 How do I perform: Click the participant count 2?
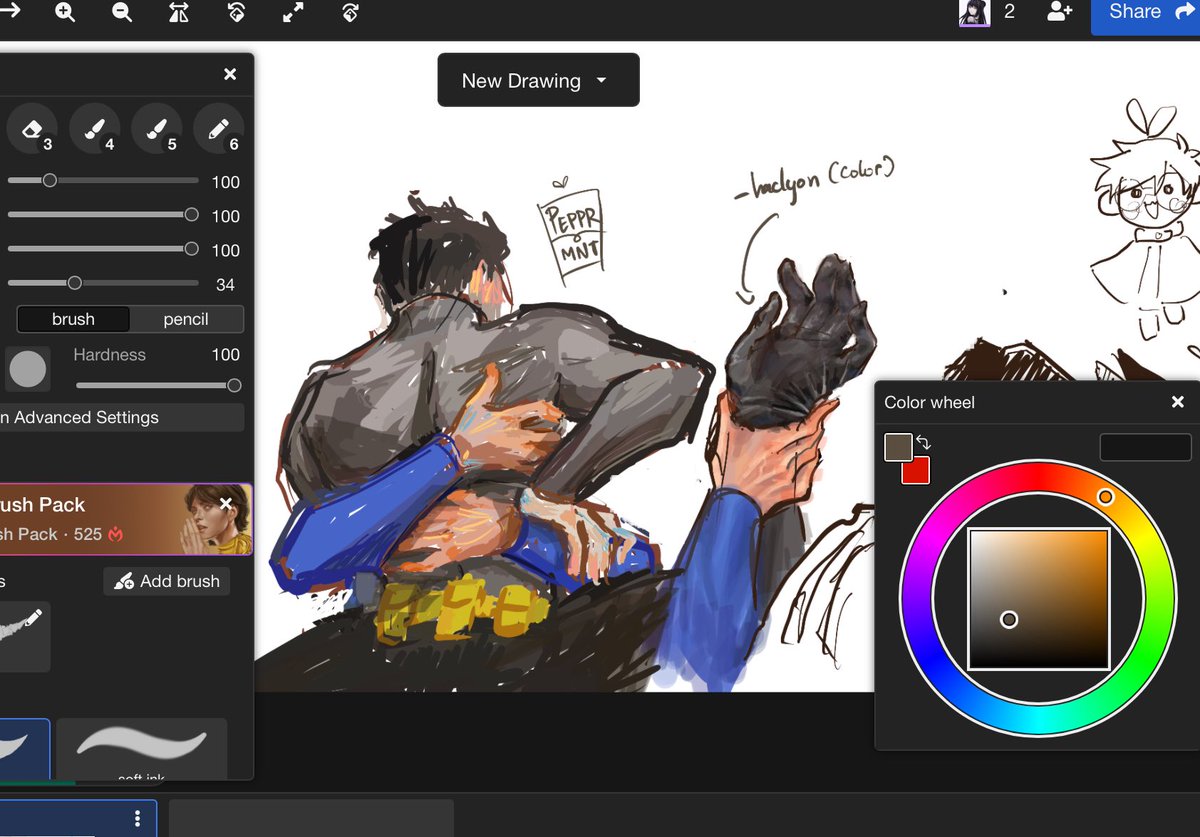[x=1010, y=12]
